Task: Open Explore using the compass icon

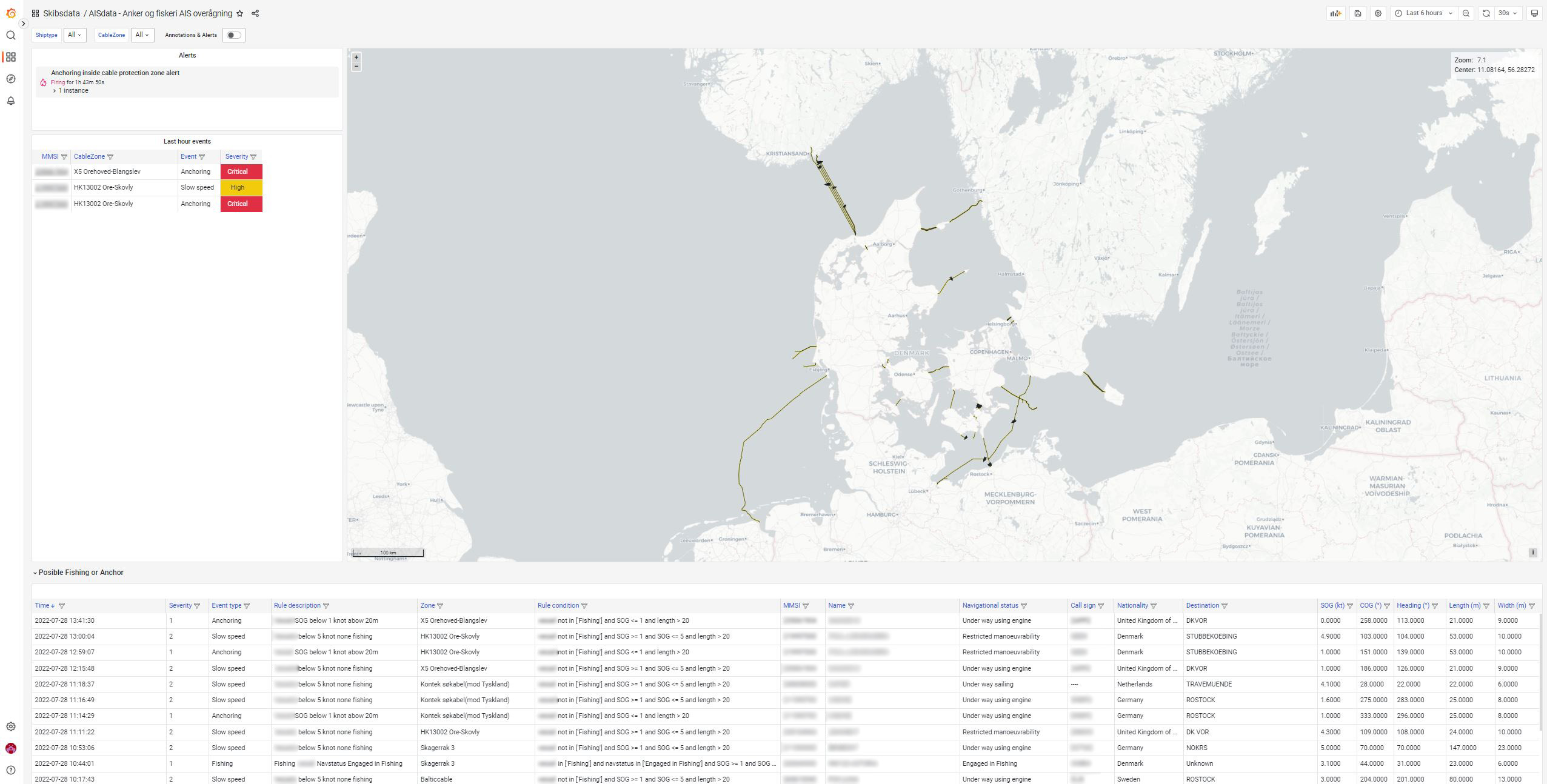Action: coord(10,79)
